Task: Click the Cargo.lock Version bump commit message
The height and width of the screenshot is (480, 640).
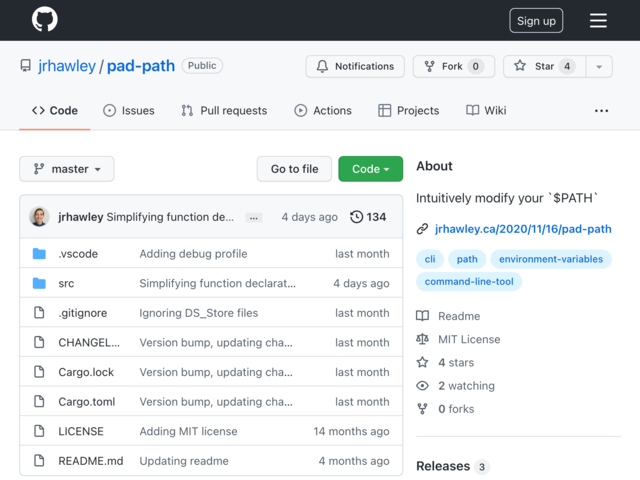Action: [216, 372]
